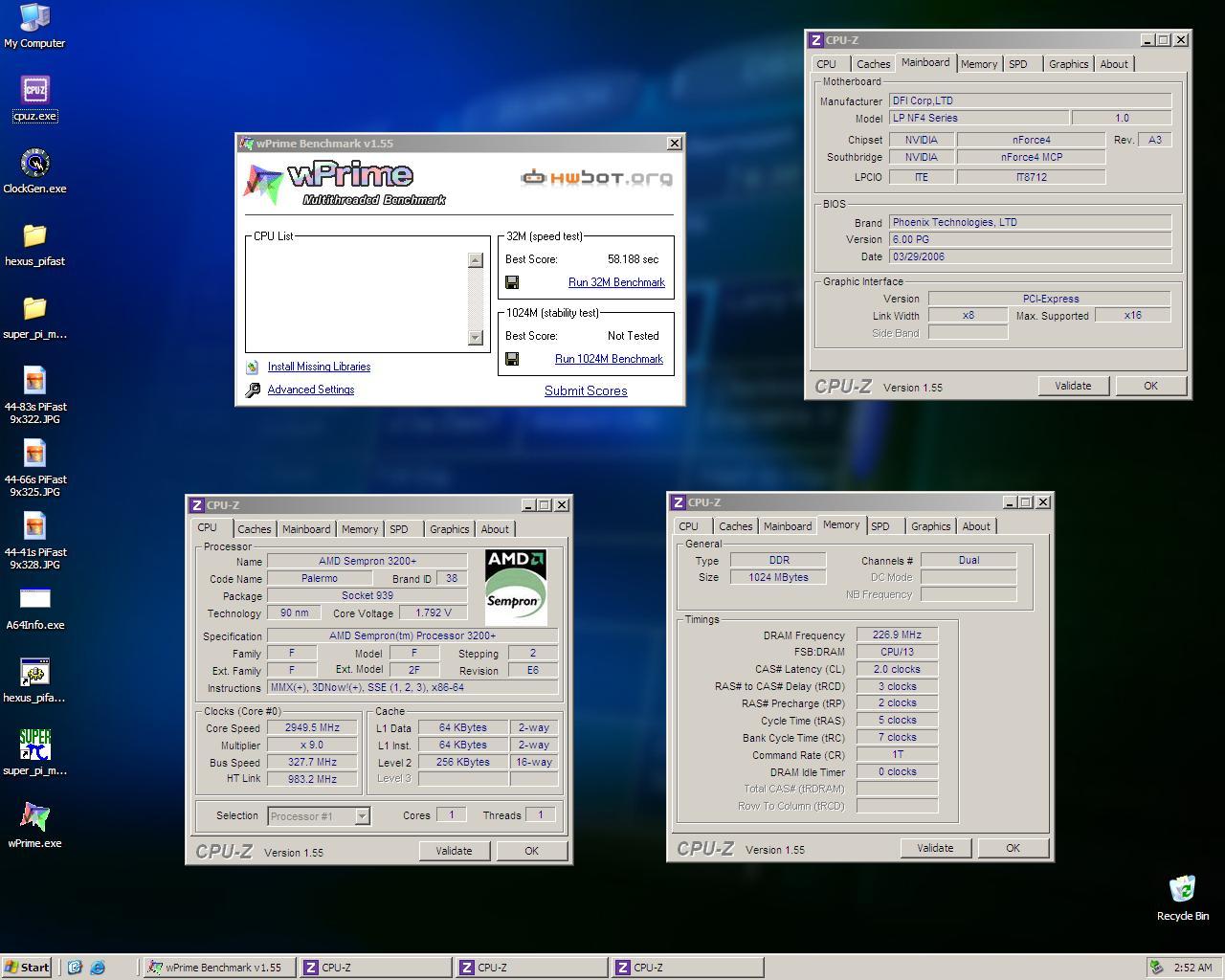This screenshot has height=980, width=1225.
Task: Click the first CPU-Z taskbar button
Action: point(374,968)
